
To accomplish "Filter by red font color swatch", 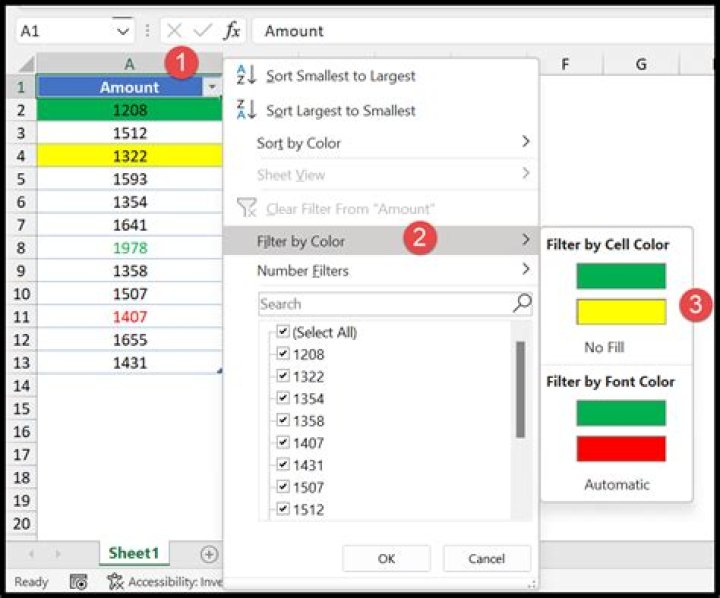I will coord(621,449).
